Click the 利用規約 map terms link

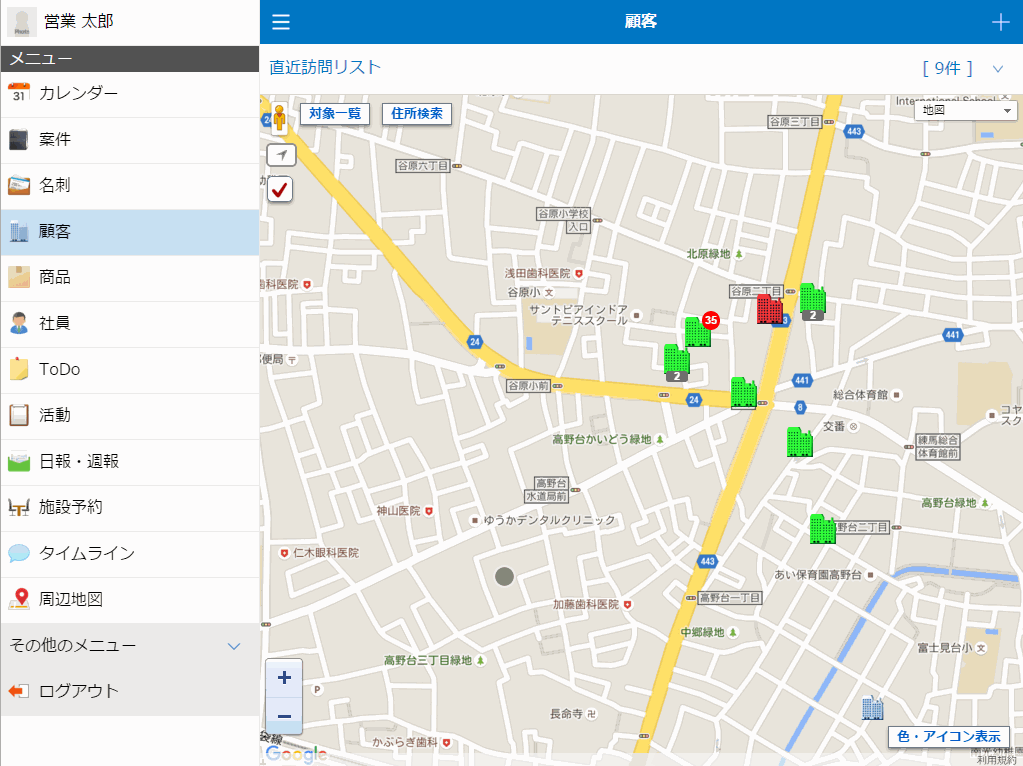(x=996, y=760)
